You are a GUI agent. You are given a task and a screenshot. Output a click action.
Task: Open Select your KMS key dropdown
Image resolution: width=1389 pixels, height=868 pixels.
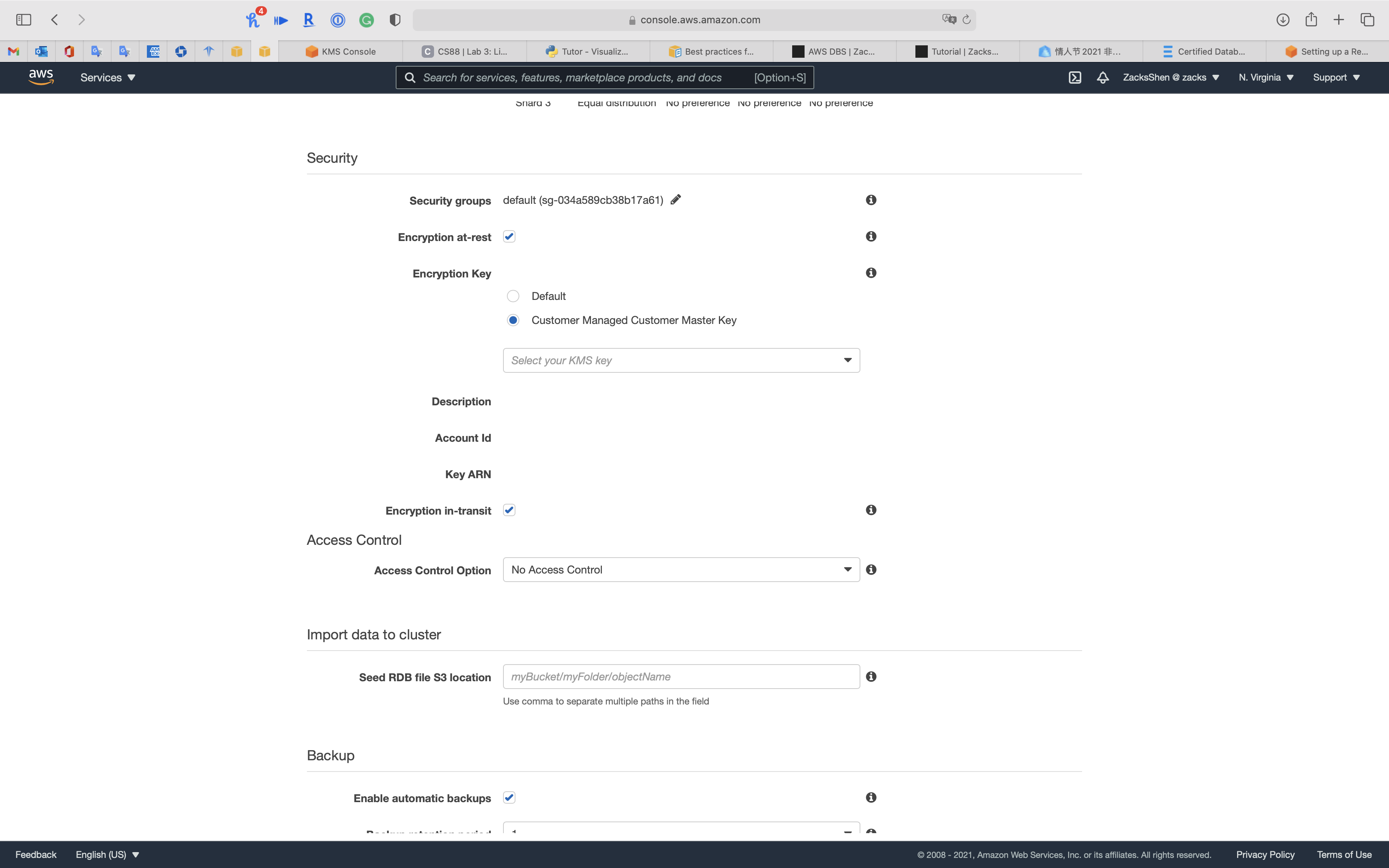coord(681,360)
